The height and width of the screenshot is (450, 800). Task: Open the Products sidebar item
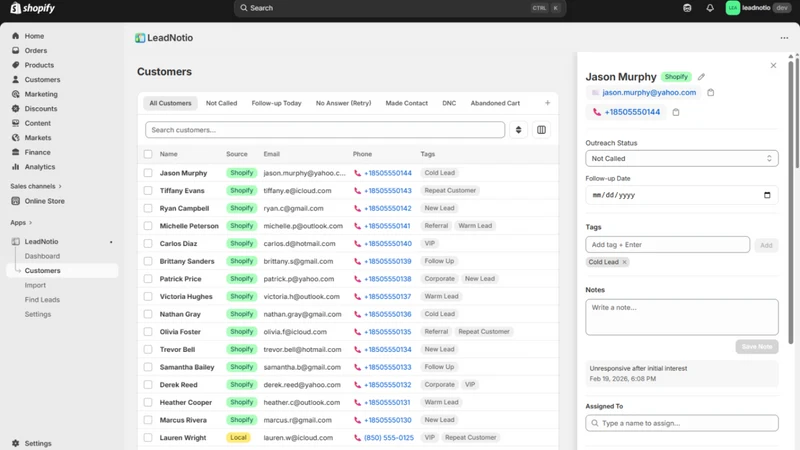click(39, 65)
